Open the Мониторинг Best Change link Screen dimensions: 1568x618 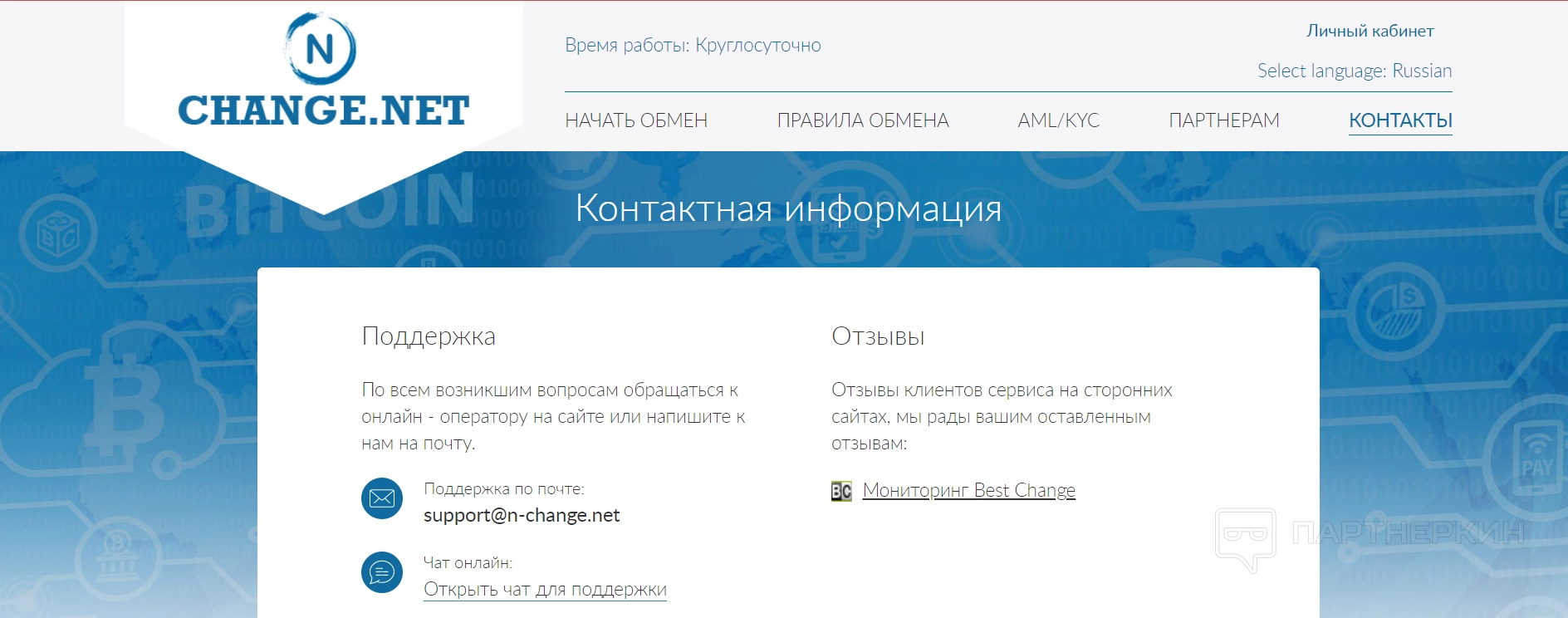pyautogui.click(x=969, y=490)
